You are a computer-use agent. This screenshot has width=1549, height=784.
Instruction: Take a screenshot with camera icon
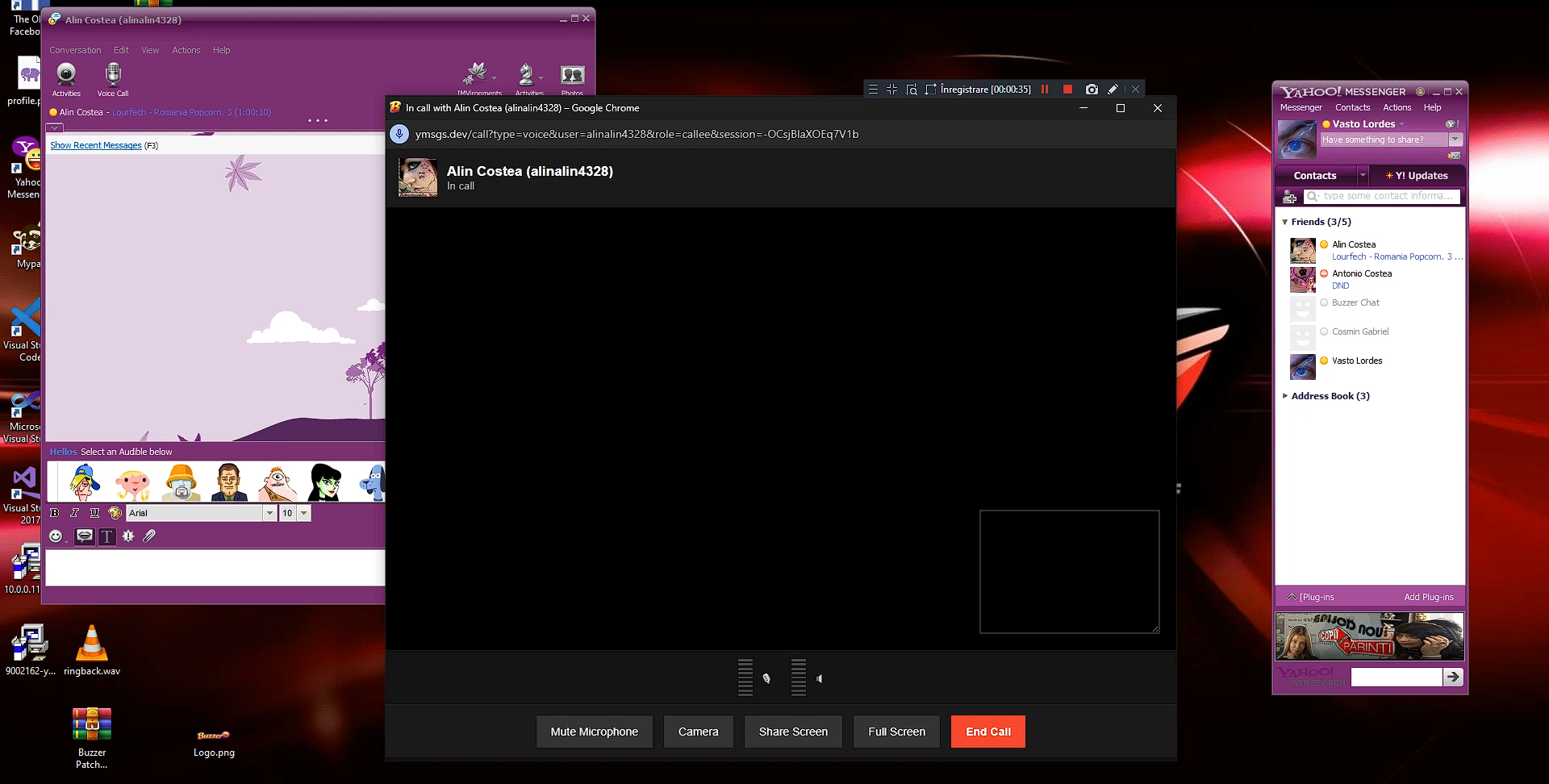(1092, 90)
